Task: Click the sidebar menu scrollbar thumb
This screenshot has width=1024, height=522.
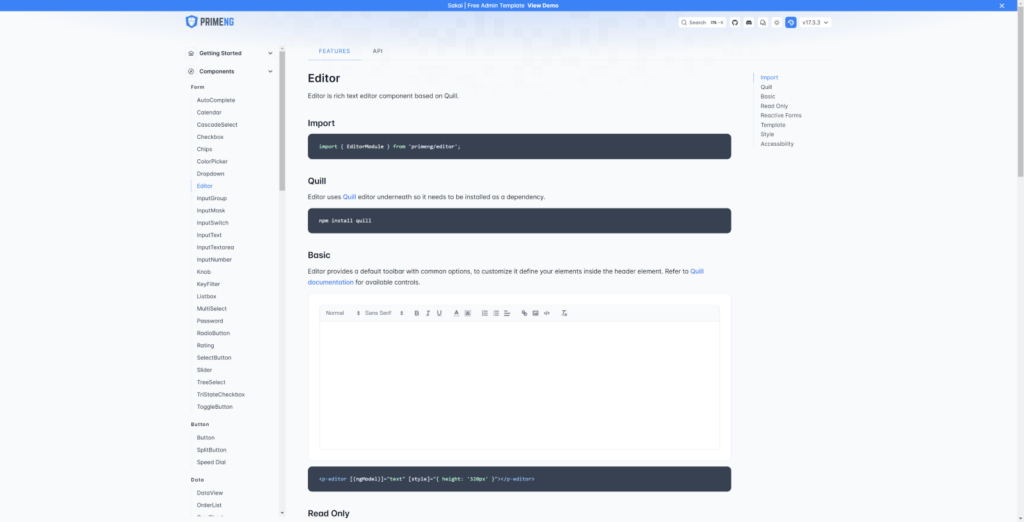Action: 282,121
